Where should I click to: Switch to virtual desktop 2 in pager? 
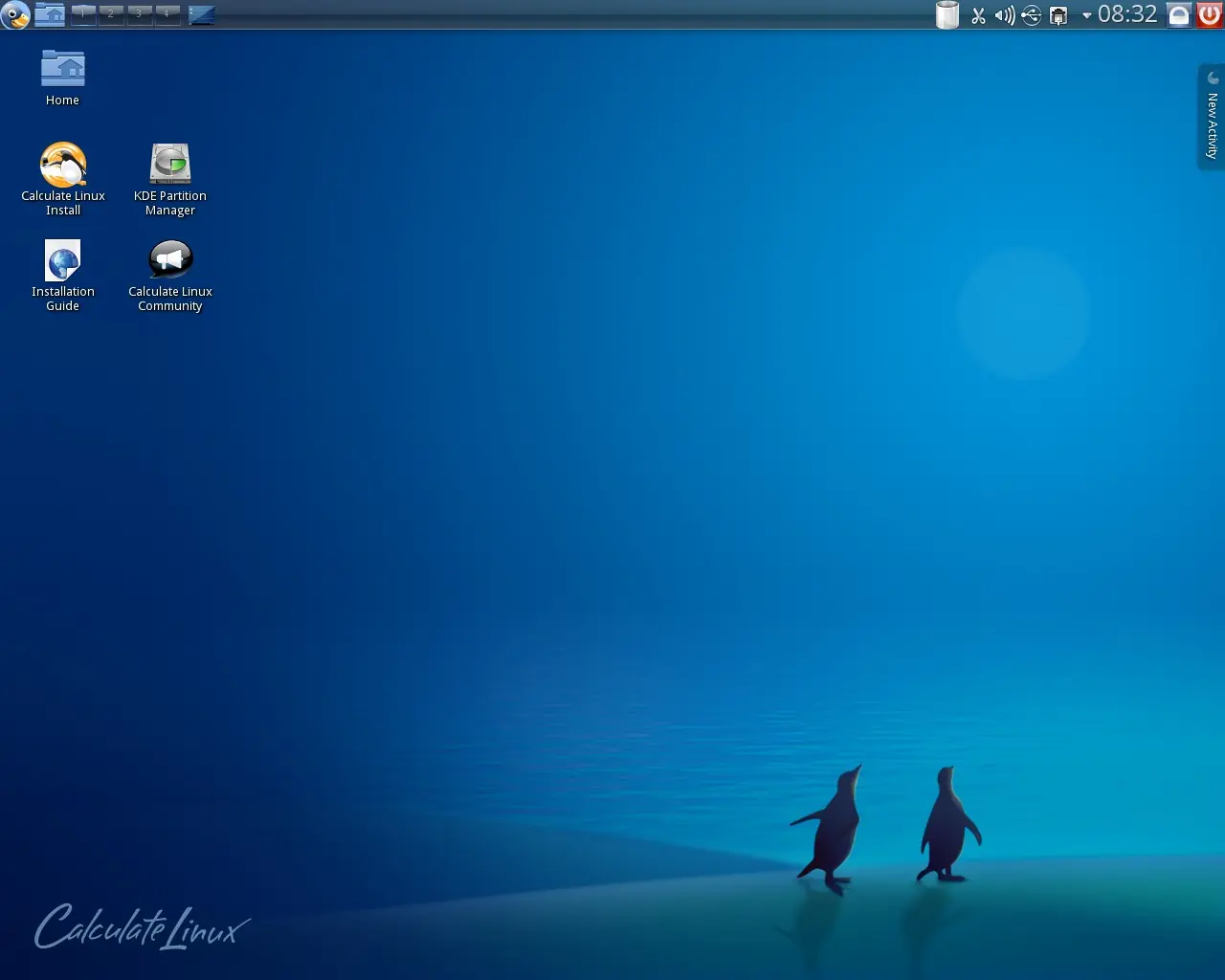click(x=111, y=14)
